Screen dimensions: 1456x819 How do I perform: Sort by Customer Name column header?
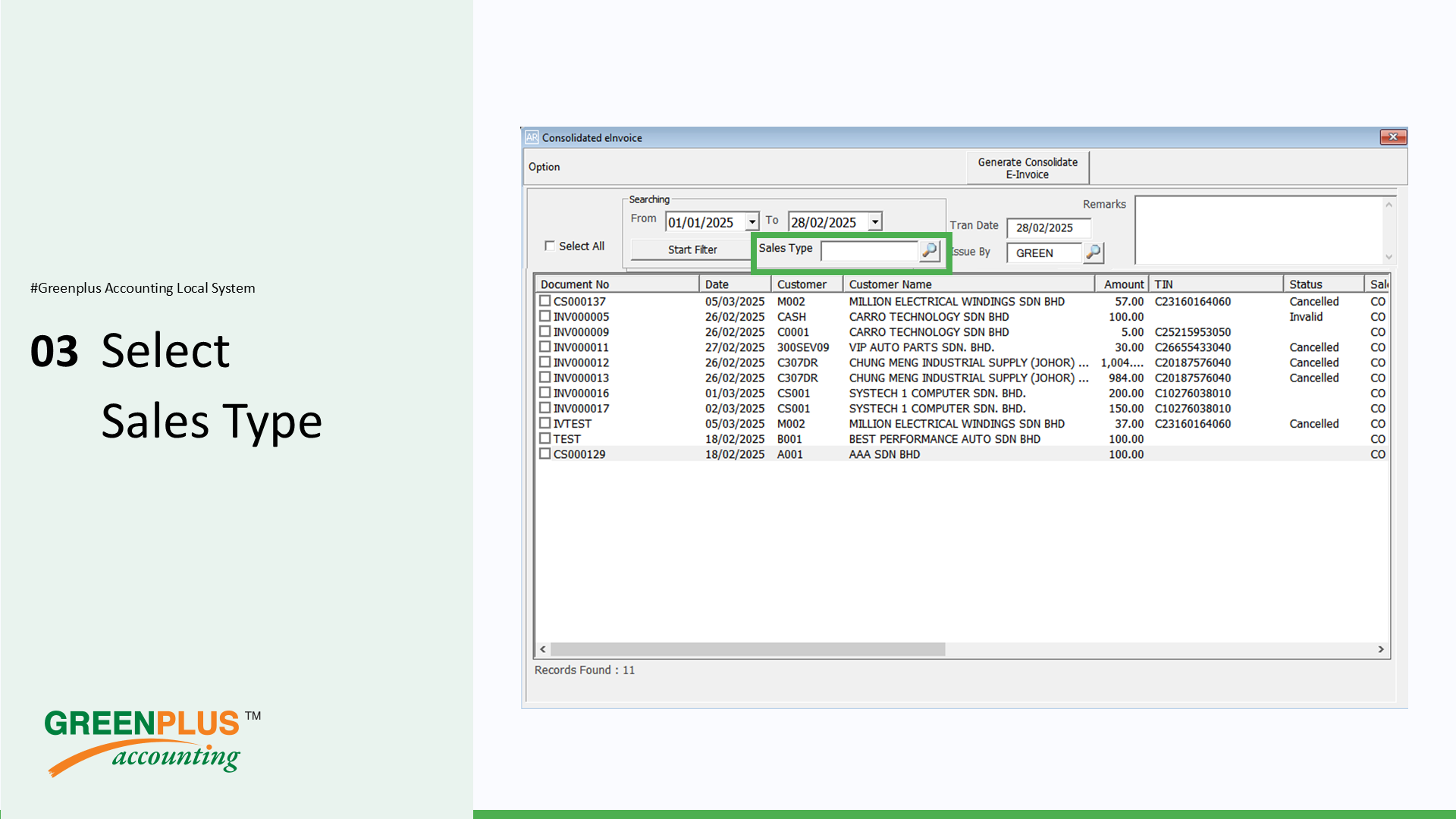pyautogui.click(x=968, y=284)
